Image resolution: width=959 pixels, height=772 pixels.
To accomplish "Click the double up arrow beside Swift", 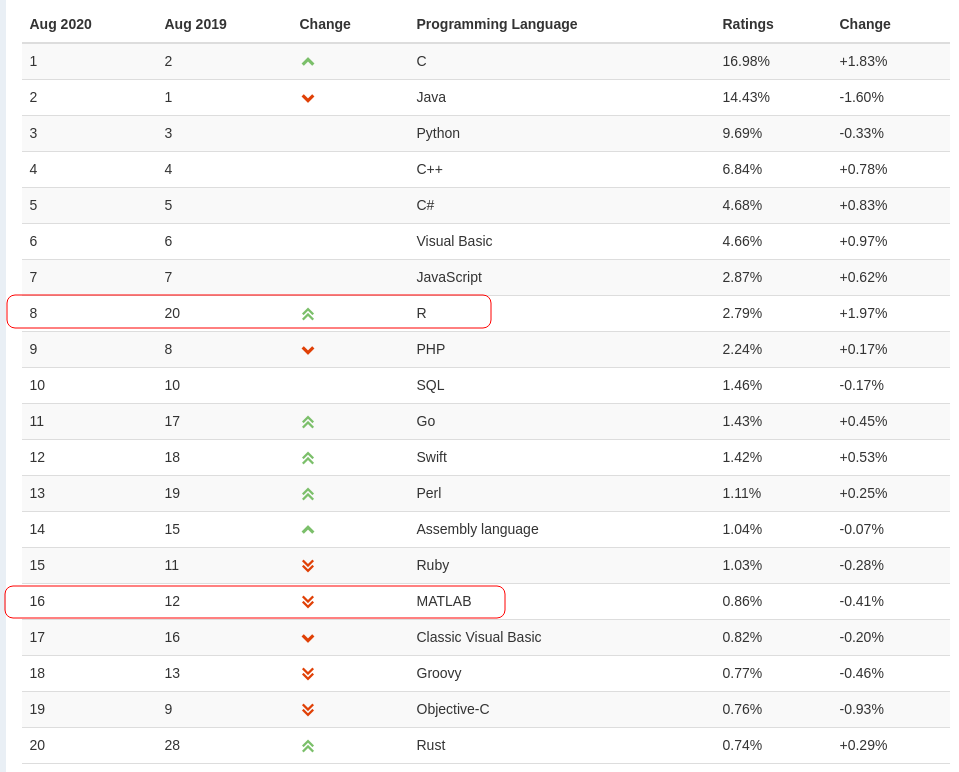I will (308, 458).
